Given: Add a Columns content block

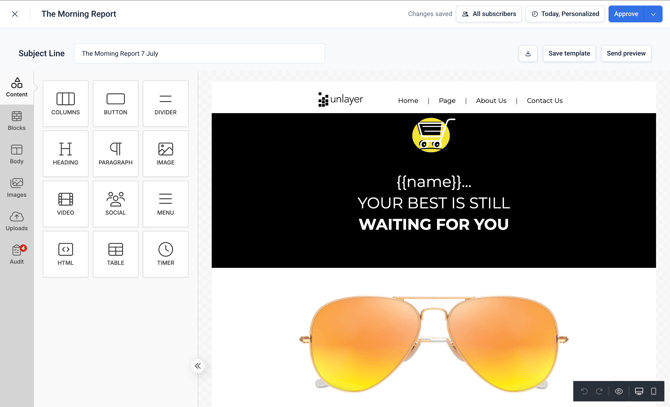Looking at the screenshot, I should tap(65, 103).
